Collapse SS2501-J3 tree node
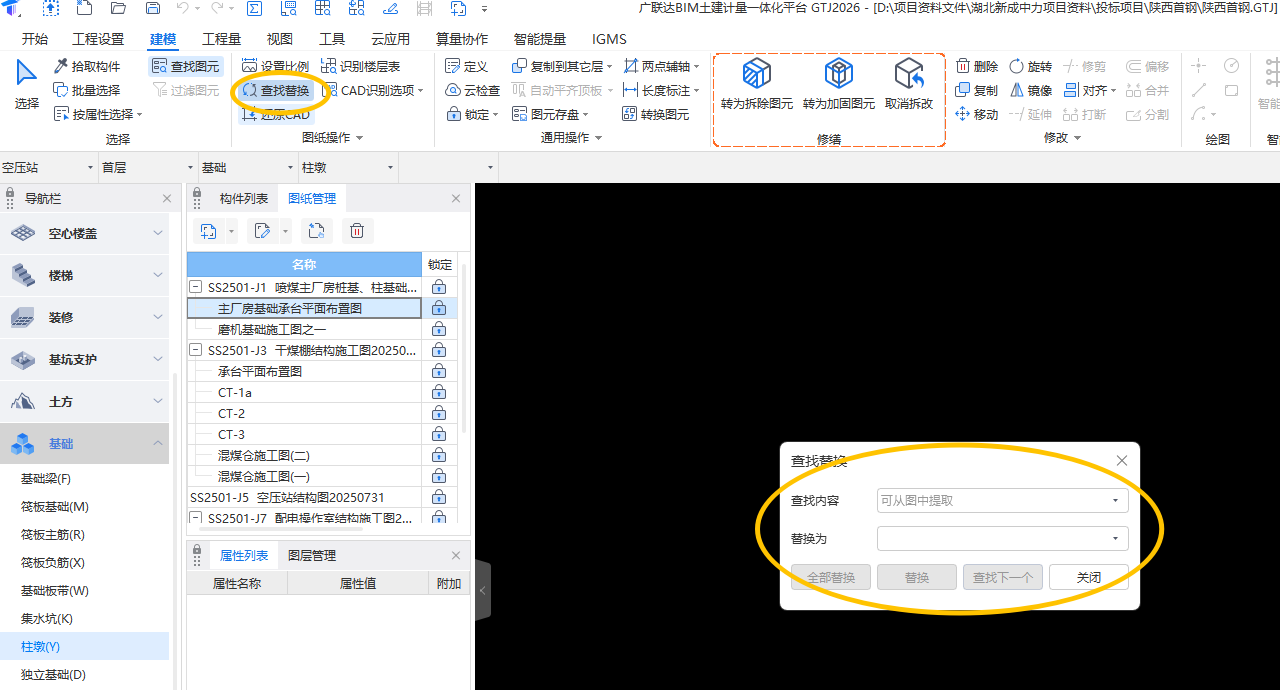Viewport: 1280px width, 690px height. tap(196, 350)
